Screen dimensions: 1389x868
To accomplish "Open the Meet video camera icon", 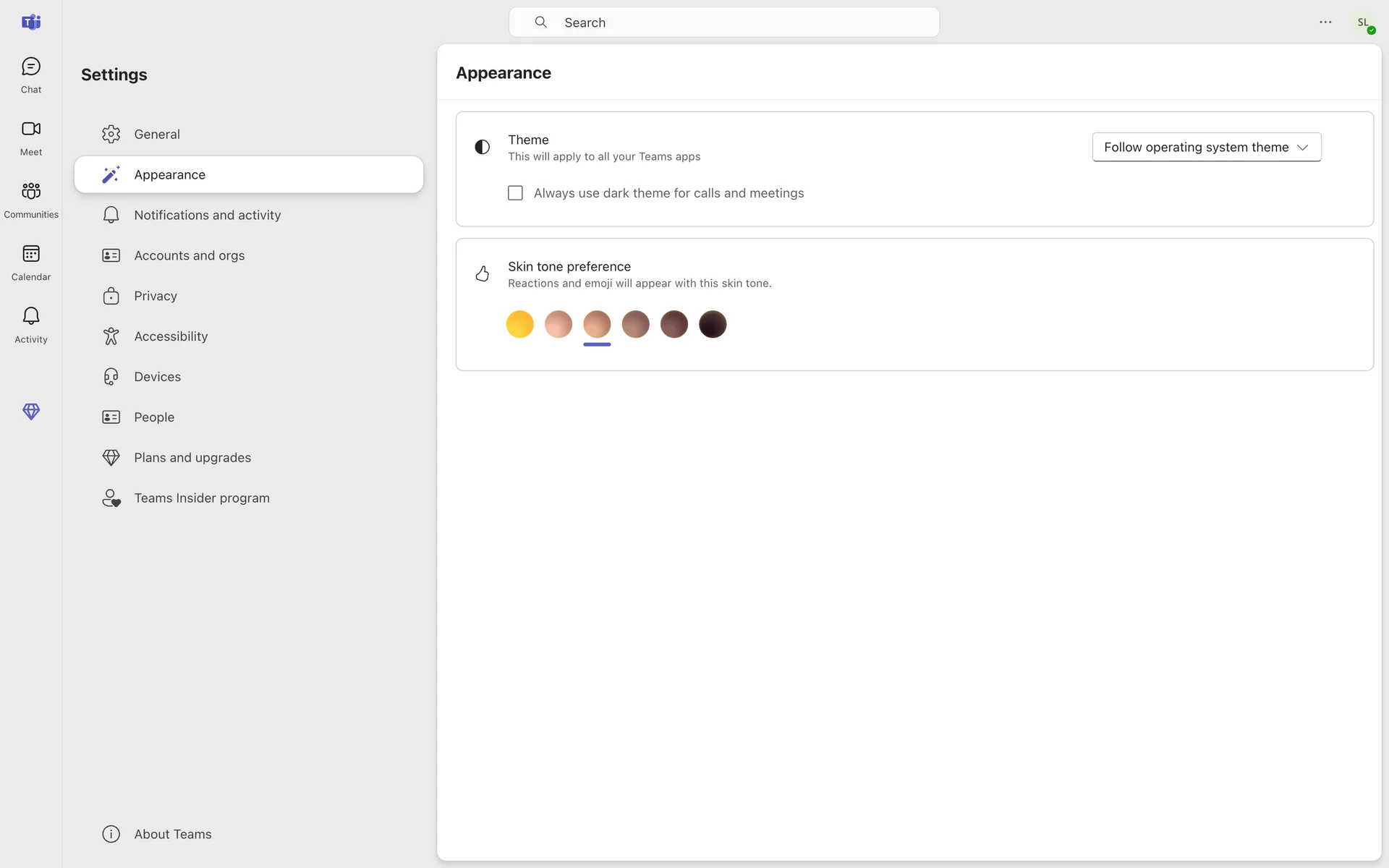I will [31, 129].
